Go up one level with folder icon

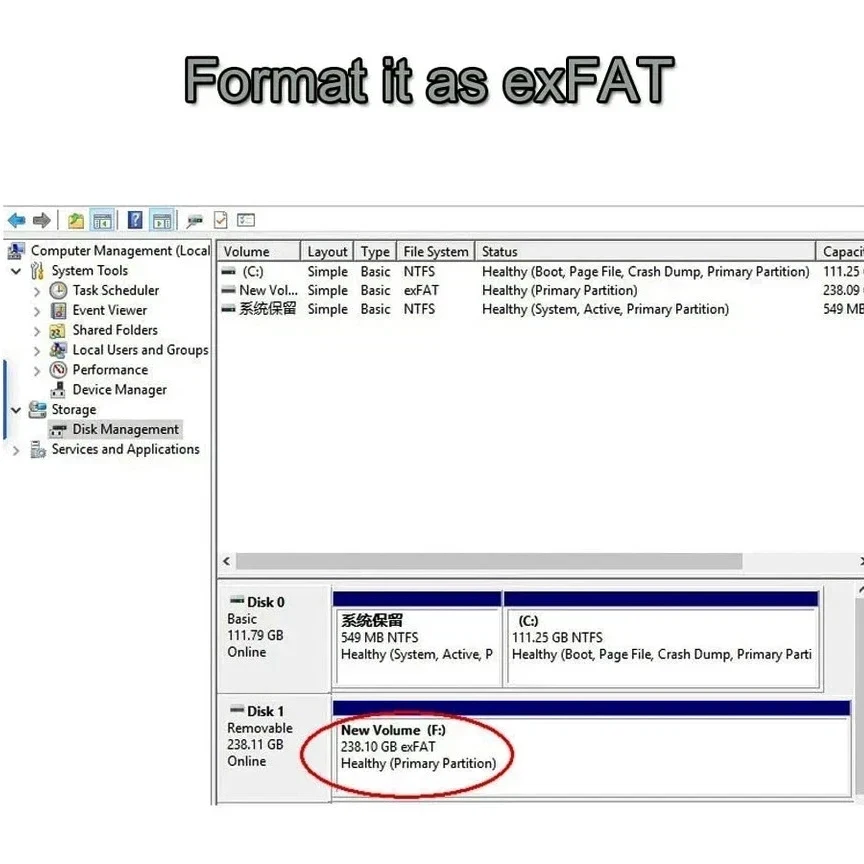coord(75,220)
